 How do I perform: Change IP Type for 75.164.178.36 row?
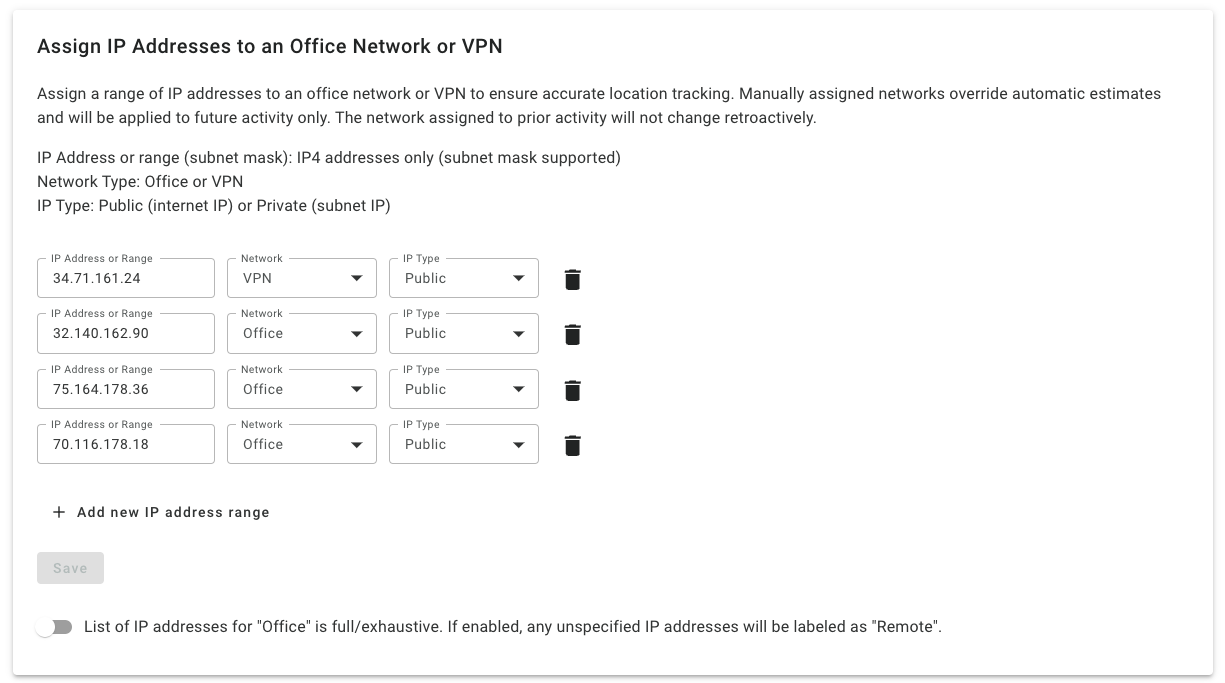[x=464, y=389]
